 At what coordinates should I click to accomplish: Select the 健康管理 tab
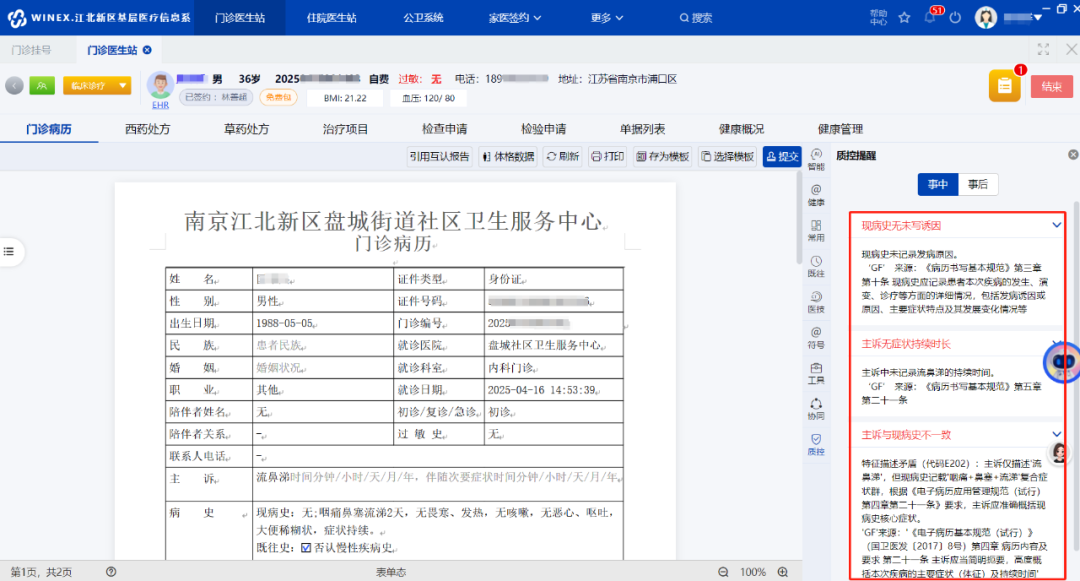(x=840, y=129)
